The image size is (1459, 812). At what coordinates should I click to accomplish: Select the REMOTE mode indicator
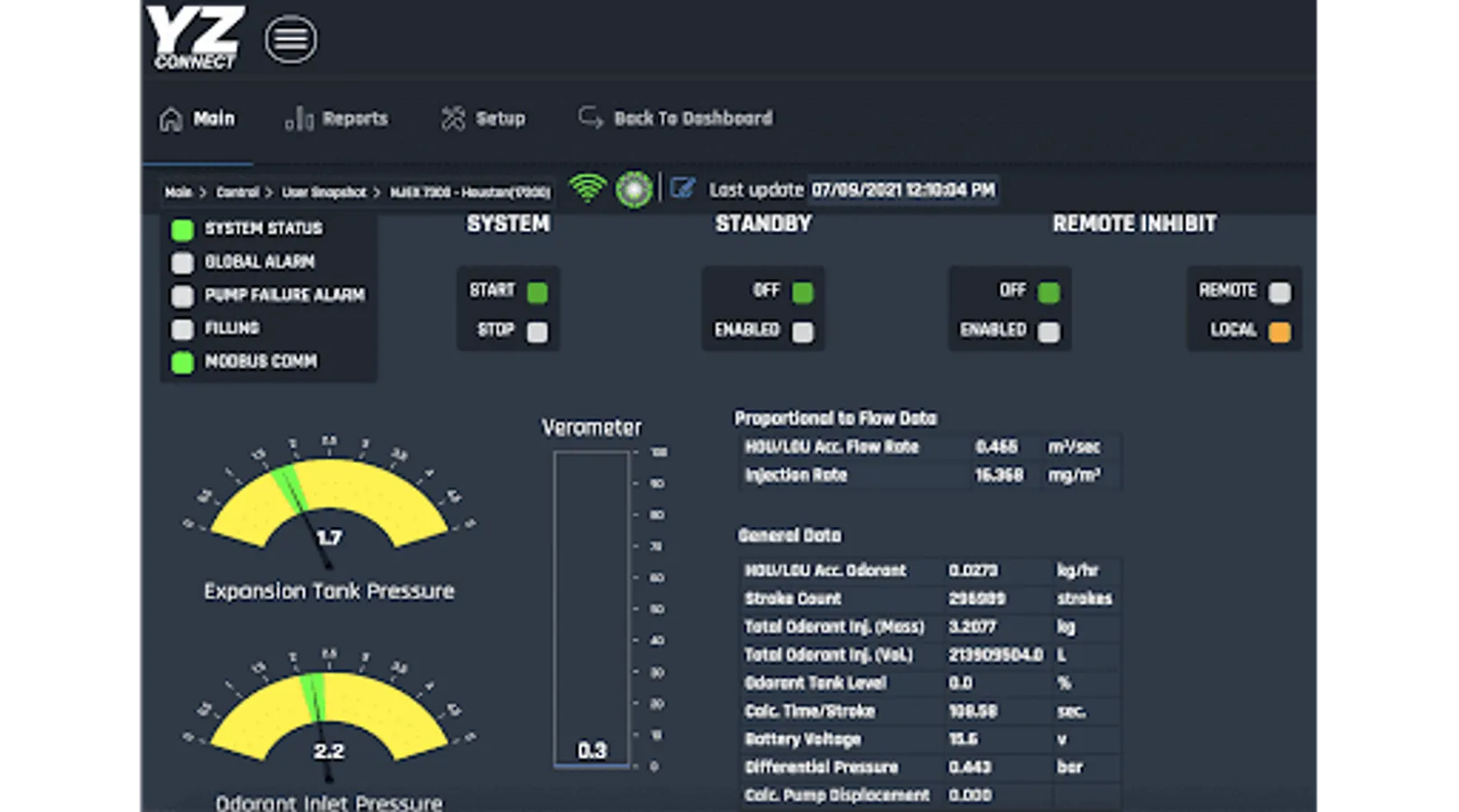[1279, 292]
